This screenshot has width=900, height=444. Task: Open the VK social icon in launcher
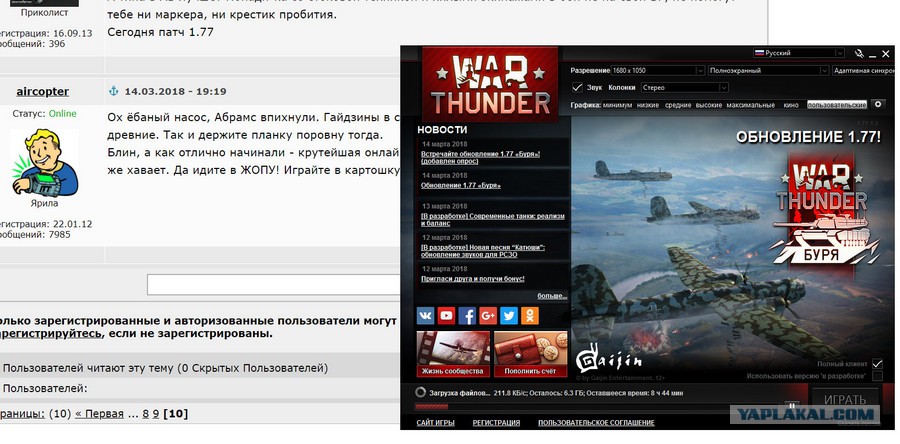tap(425, 316)
